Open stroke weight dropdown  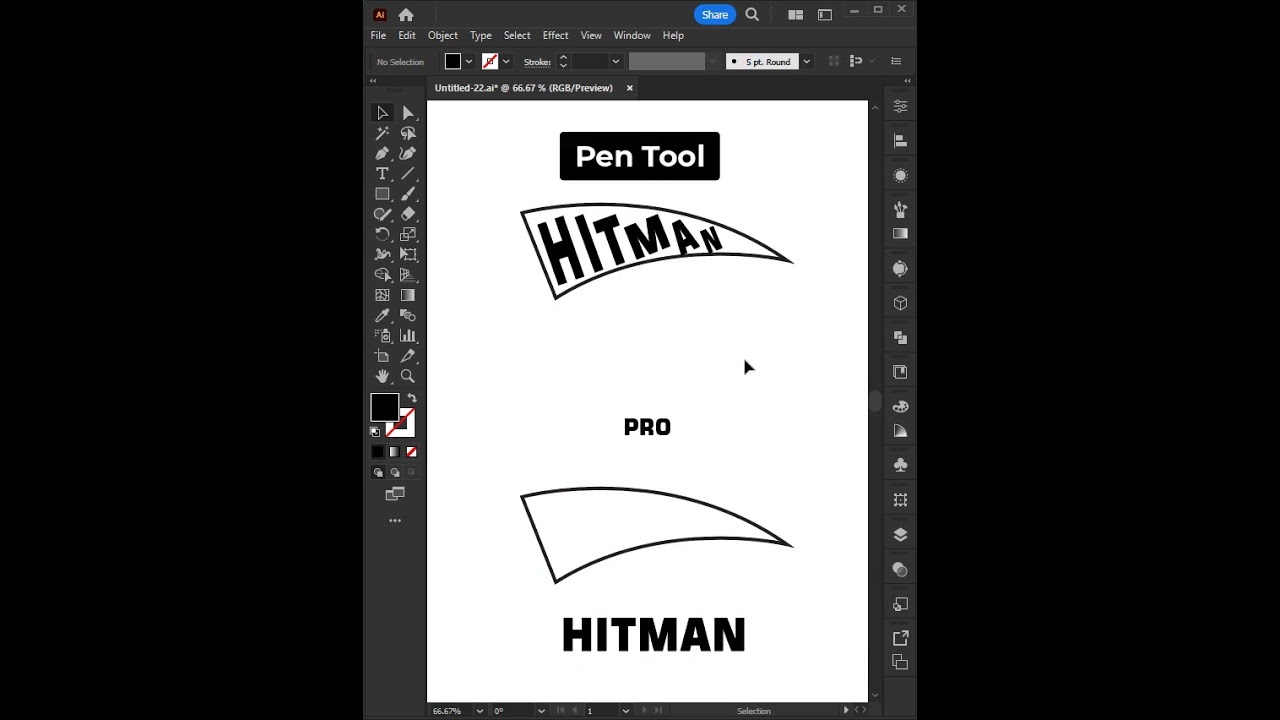click(615, 62)
